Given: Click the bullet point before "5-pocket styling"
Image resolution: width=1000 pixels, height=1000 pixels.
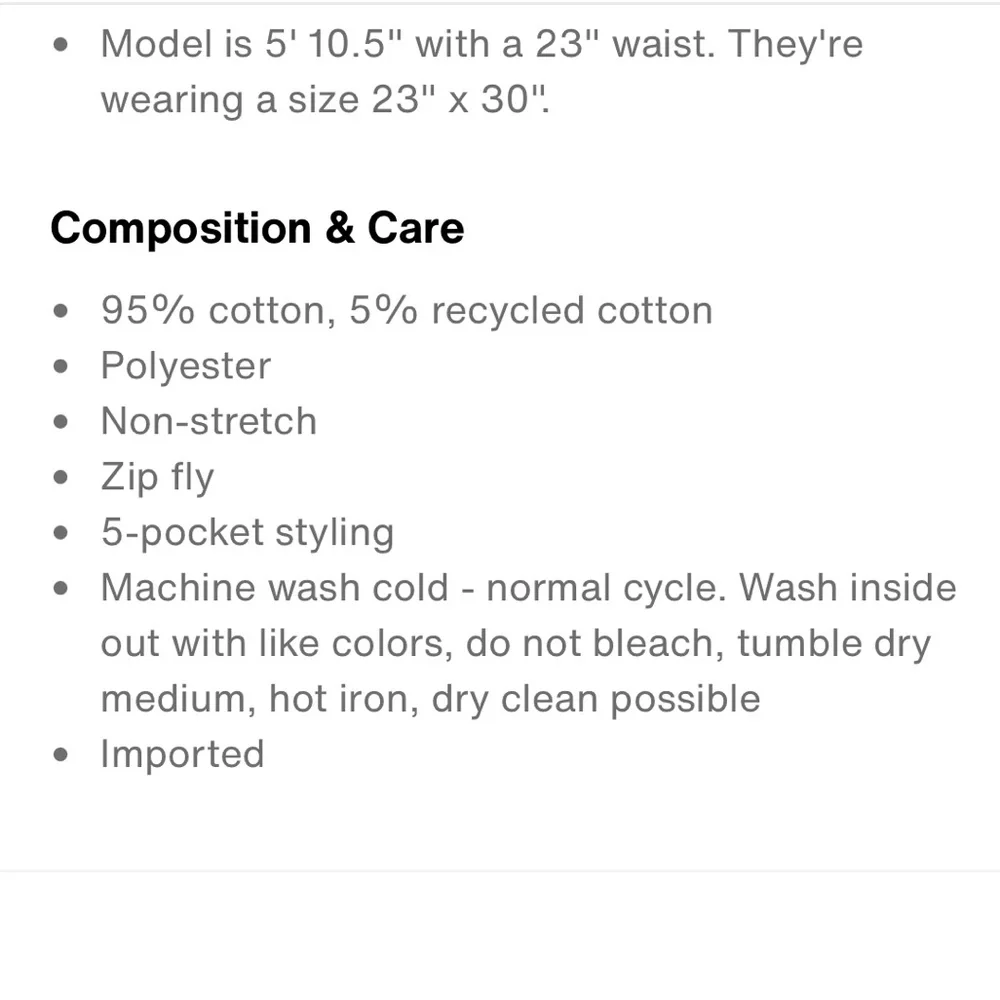Looking at the screenshot, I should pos(62,533).
